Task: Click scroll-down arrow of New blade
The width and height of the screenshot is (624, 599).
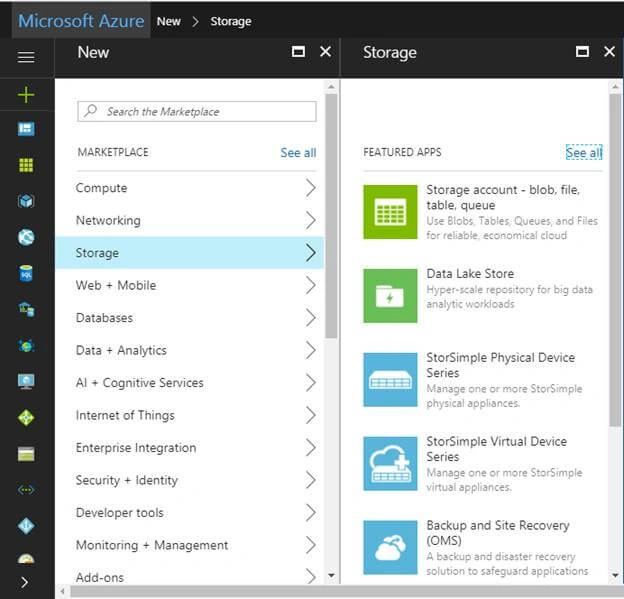Action: (331, 576)
